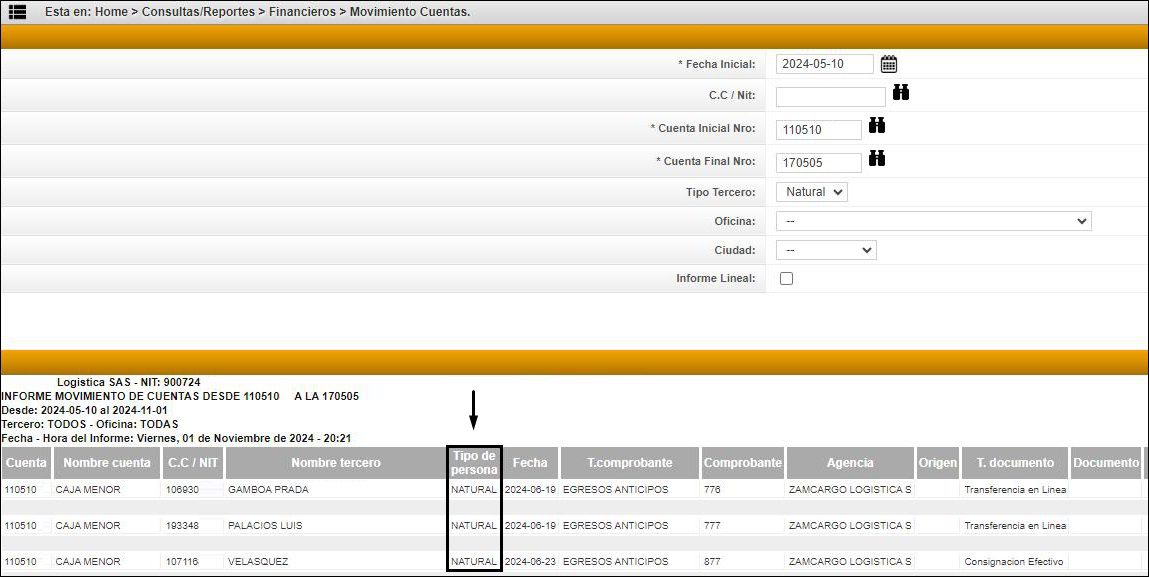This screenshot has height=577, width=1149.
Task: Select the GAMBOA PRADA row name
Action: (268, 490)
